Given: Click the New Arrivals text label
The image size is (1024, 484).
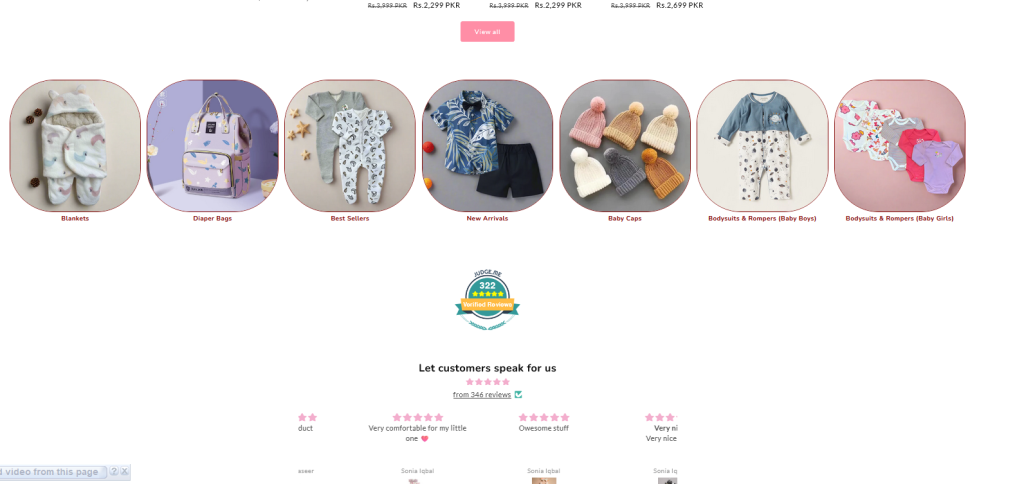Looking at the screenshot, I should point(487,219).
